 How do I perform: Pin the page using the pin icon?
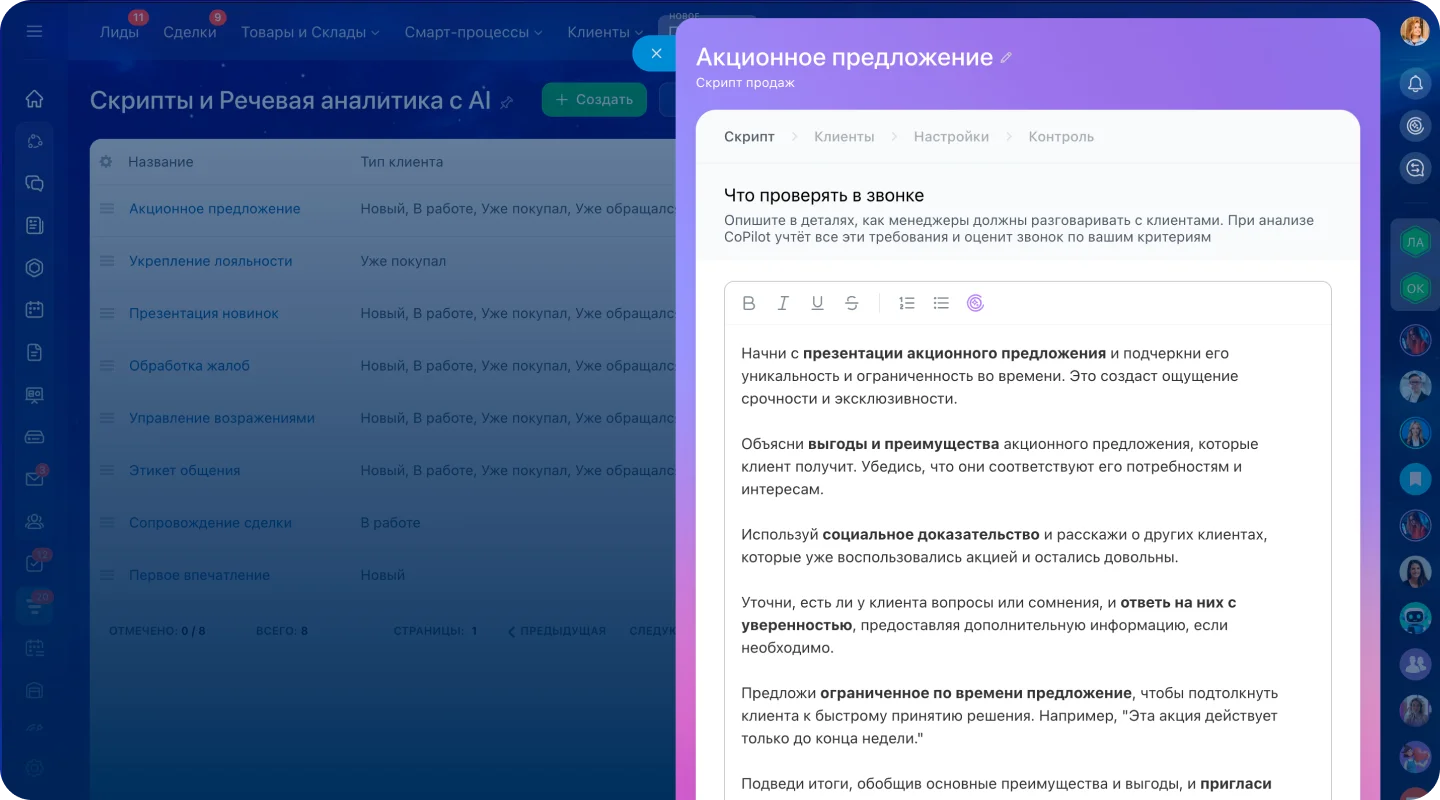(507, 101)
